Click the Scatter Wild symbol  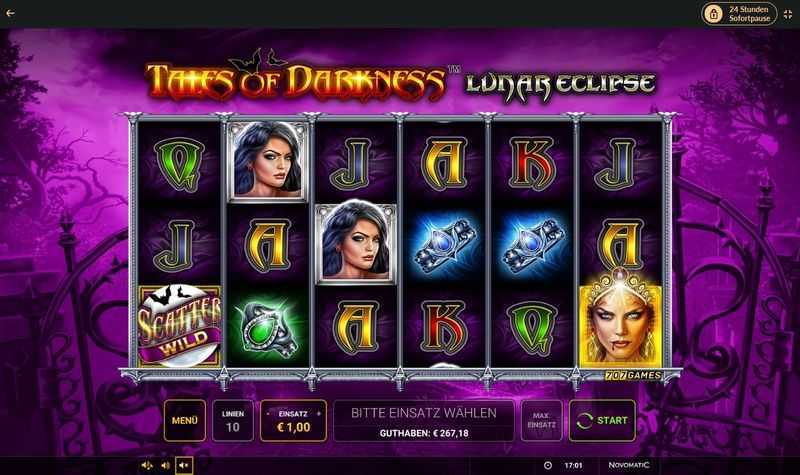point(180,326)
